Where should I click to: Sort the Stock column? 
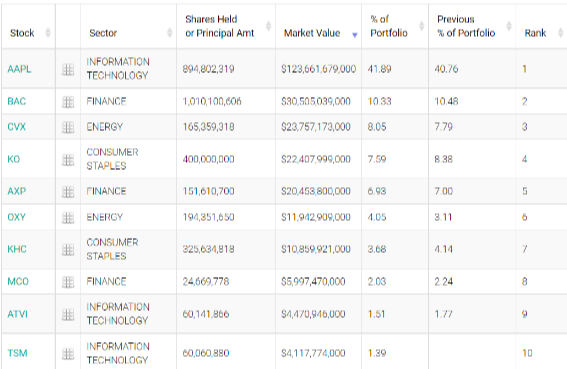pos(47,33)
